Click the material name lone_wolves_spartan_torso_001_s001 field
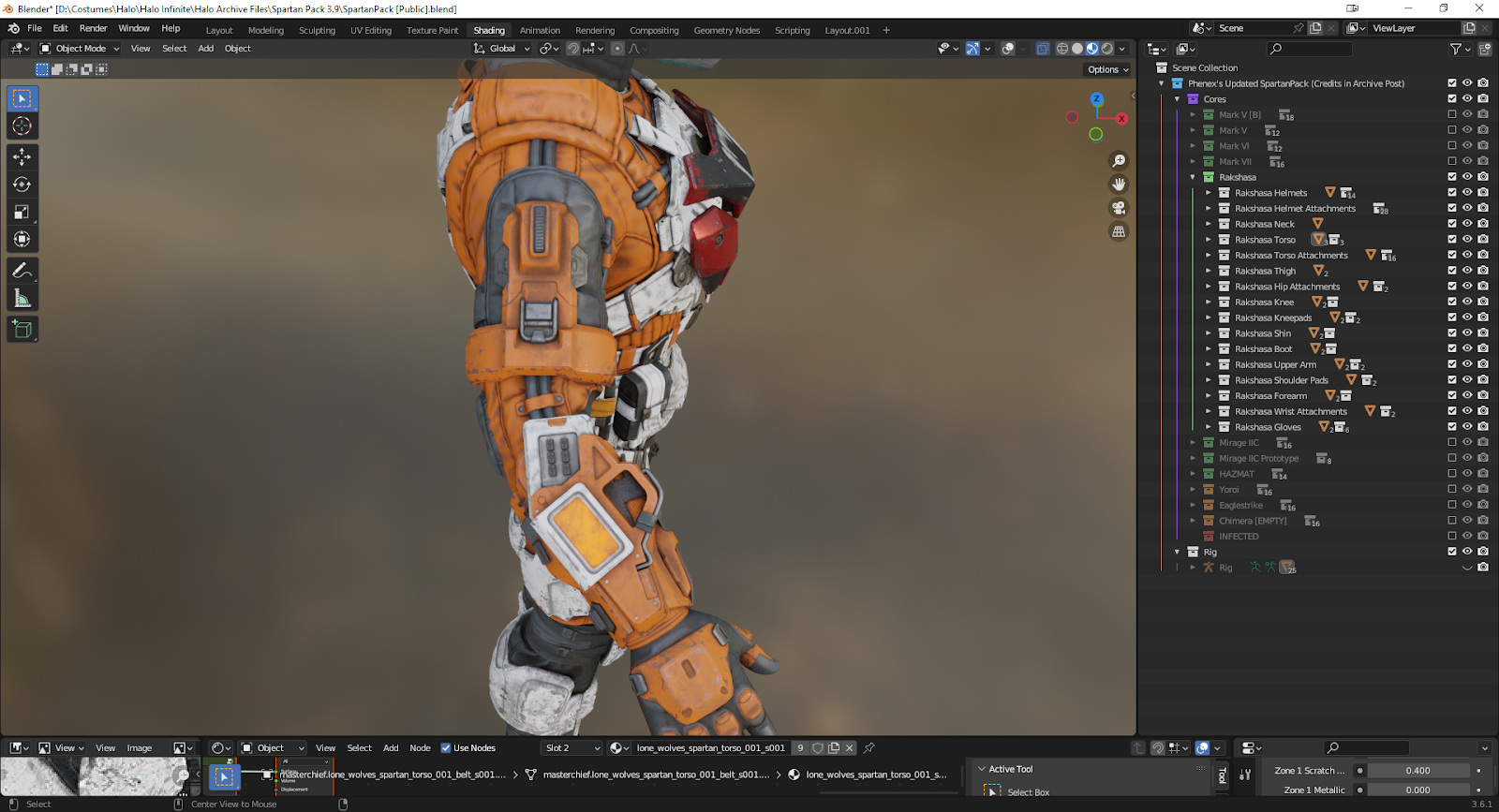This screenshot has width=1499, height=812. 710,747
